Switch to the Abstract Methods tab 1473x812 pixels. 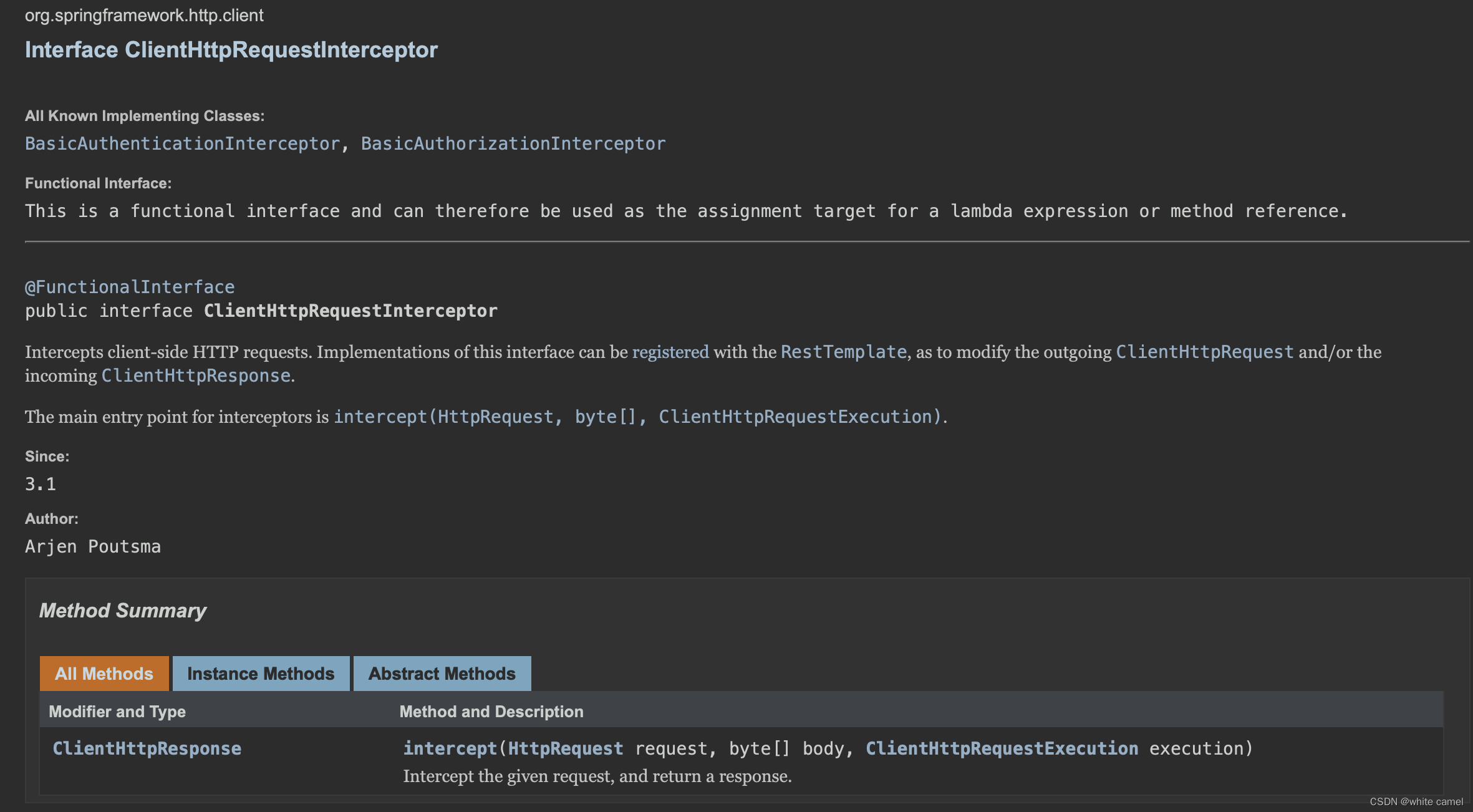point(442,674)
